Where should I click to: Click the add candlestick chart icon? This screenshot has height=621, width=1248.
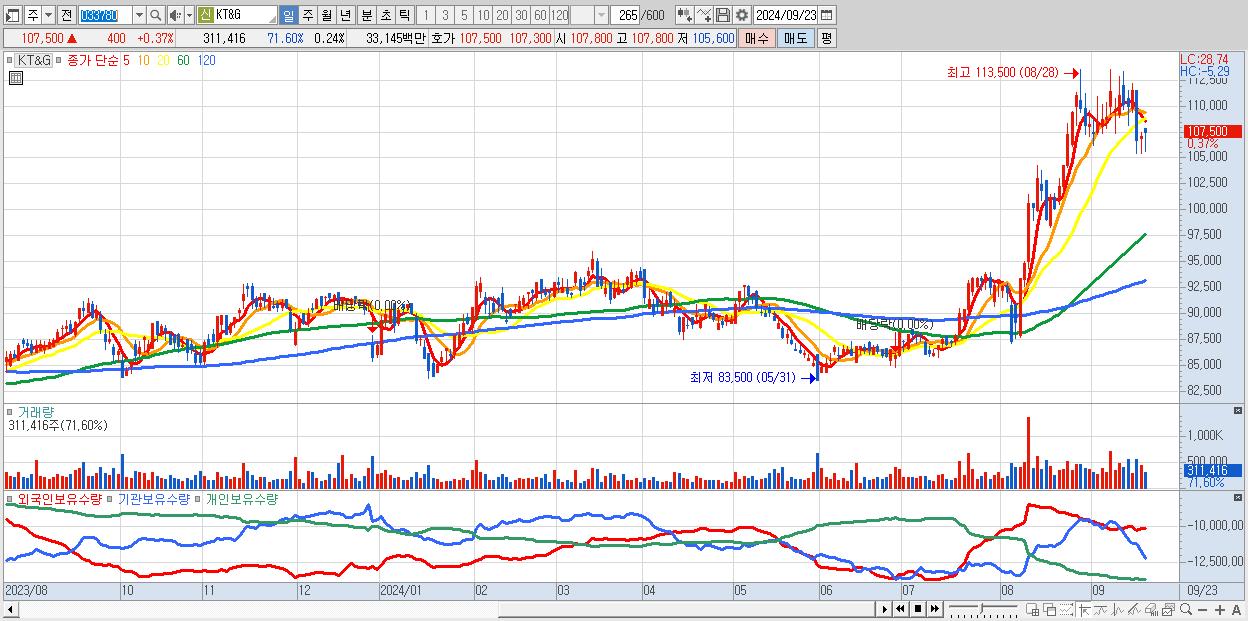(685, 15)
